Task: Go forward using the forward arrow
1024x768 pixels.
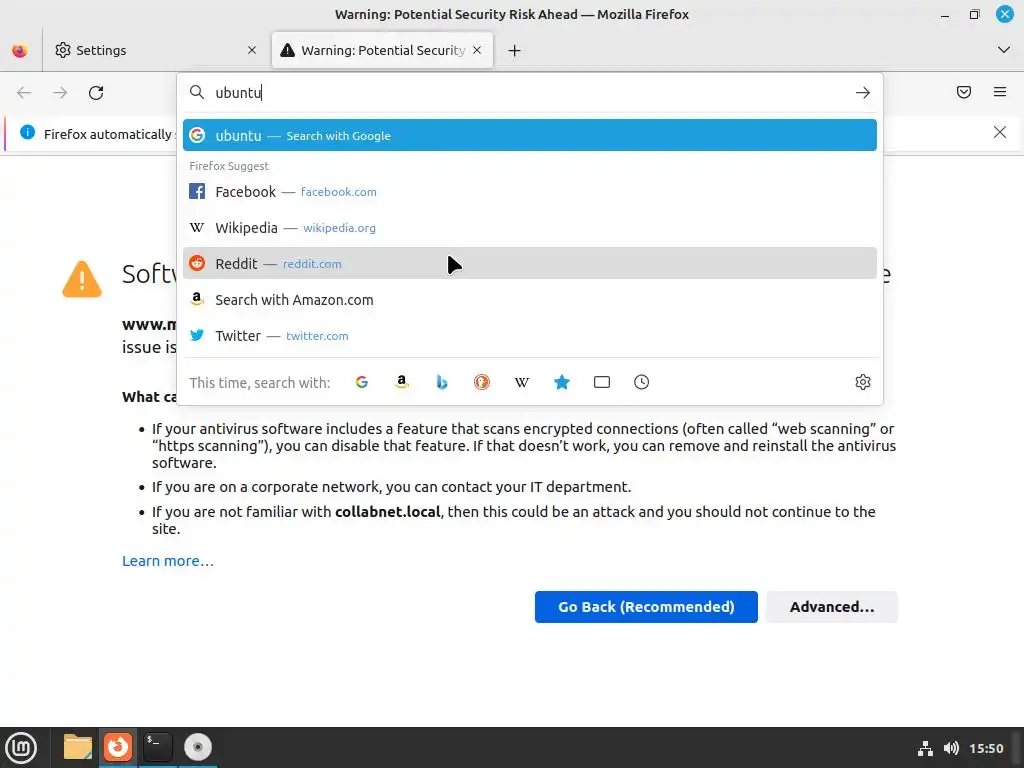Action: point(60,93)
